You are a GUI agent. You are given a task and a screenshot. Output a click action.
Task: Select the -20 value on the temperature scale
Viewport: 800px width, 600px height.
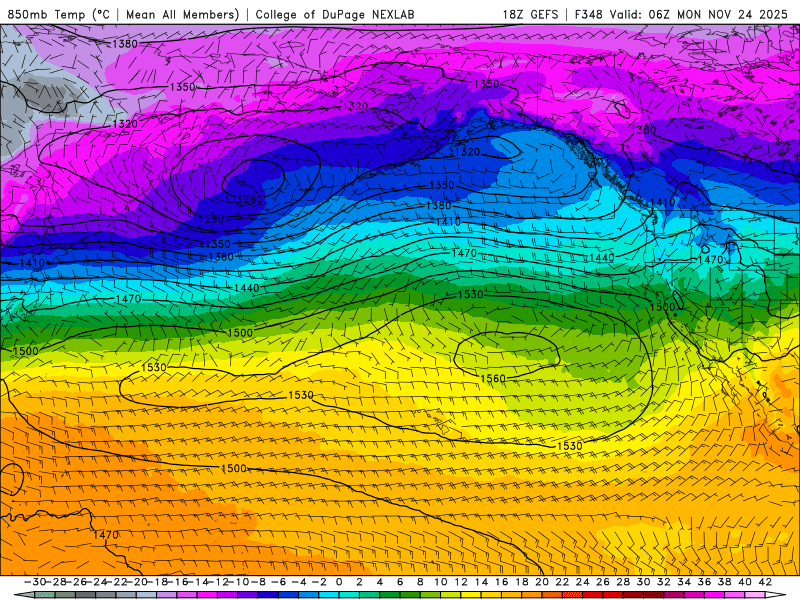tap(137, 582)
